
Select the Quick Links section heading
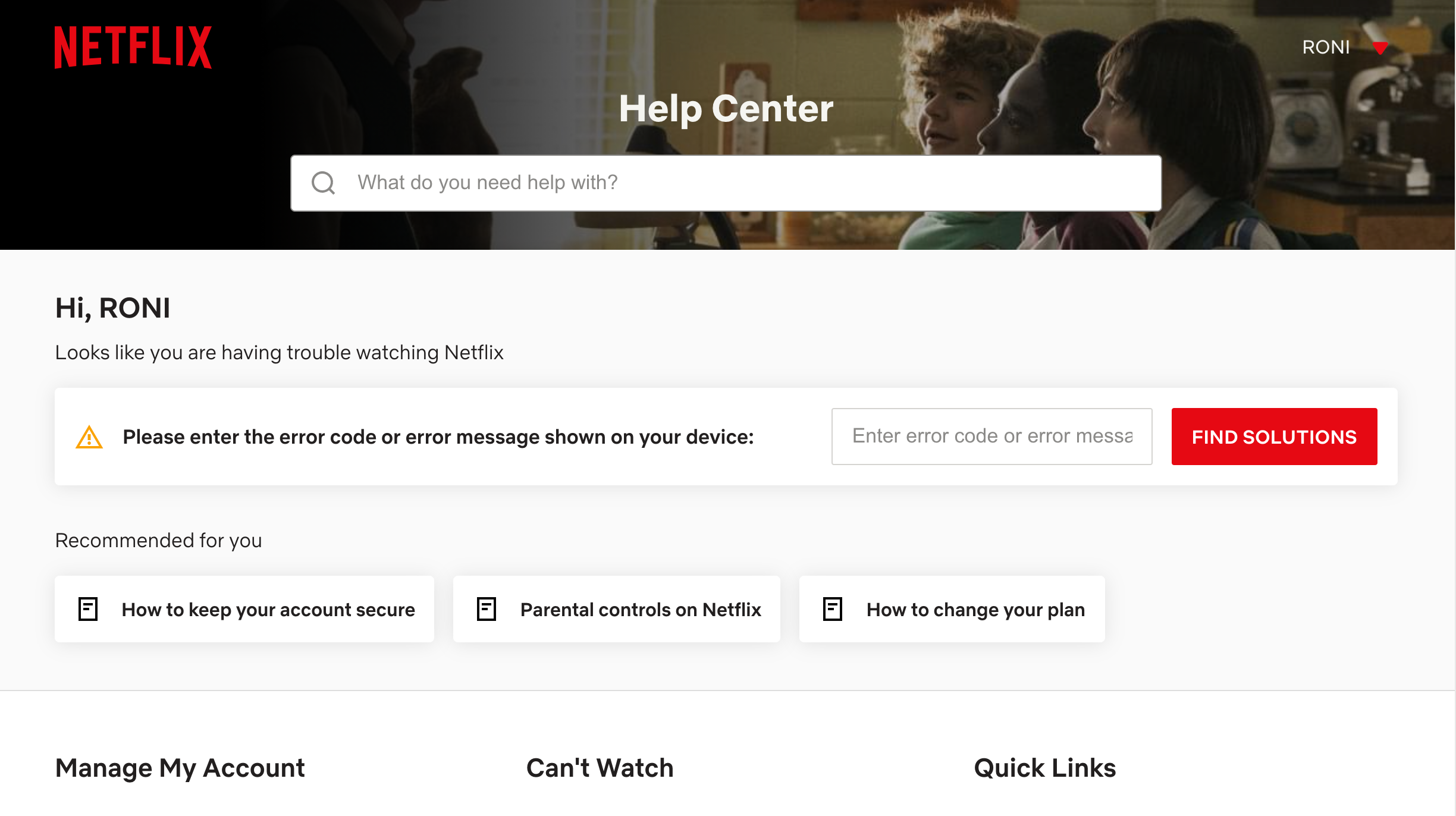1044,768
